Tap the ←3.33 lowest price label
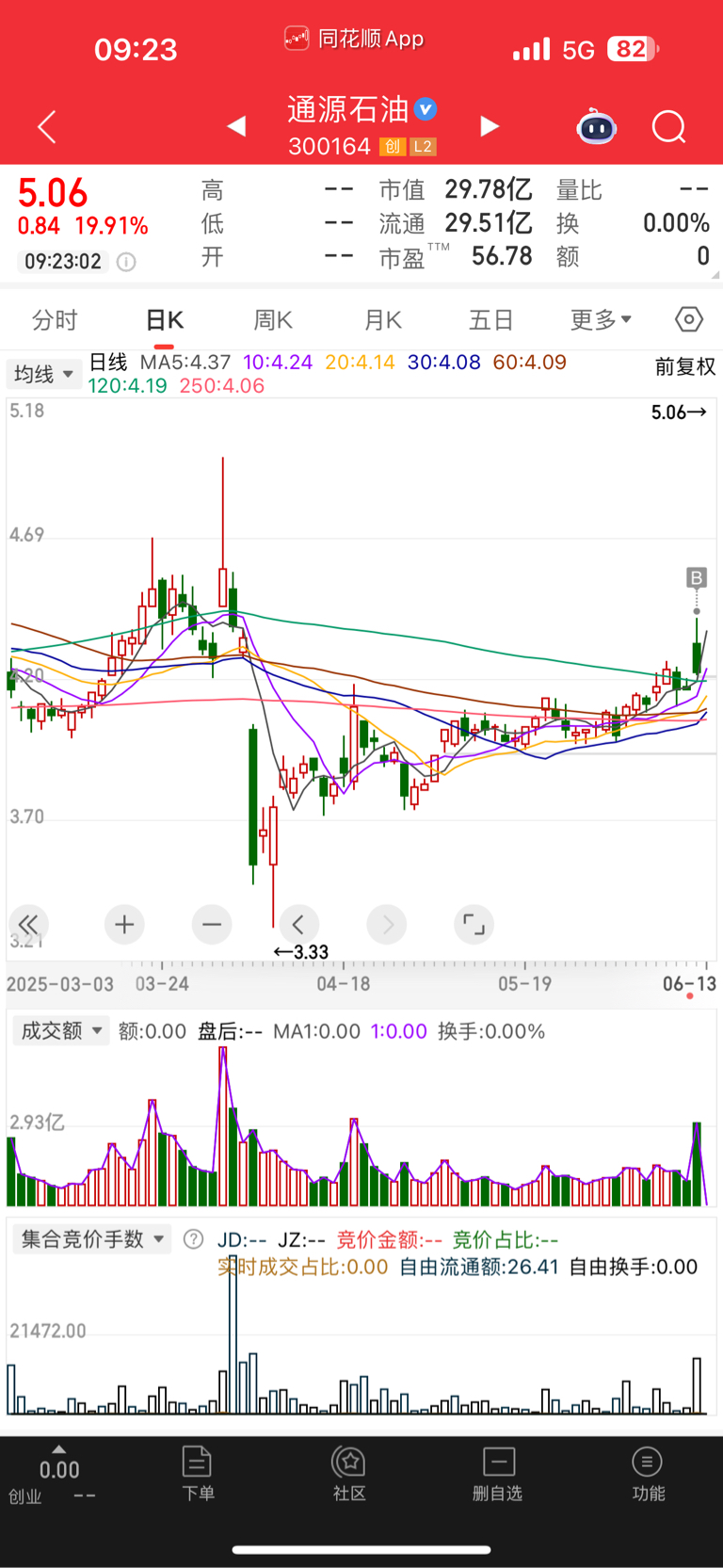723x1568 pixels. click(301, 952)
